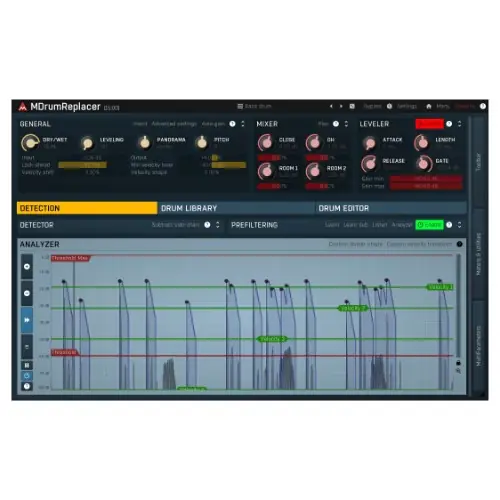Toggle the red Leveler enable button
500x500 pixels.
[429, 124]
